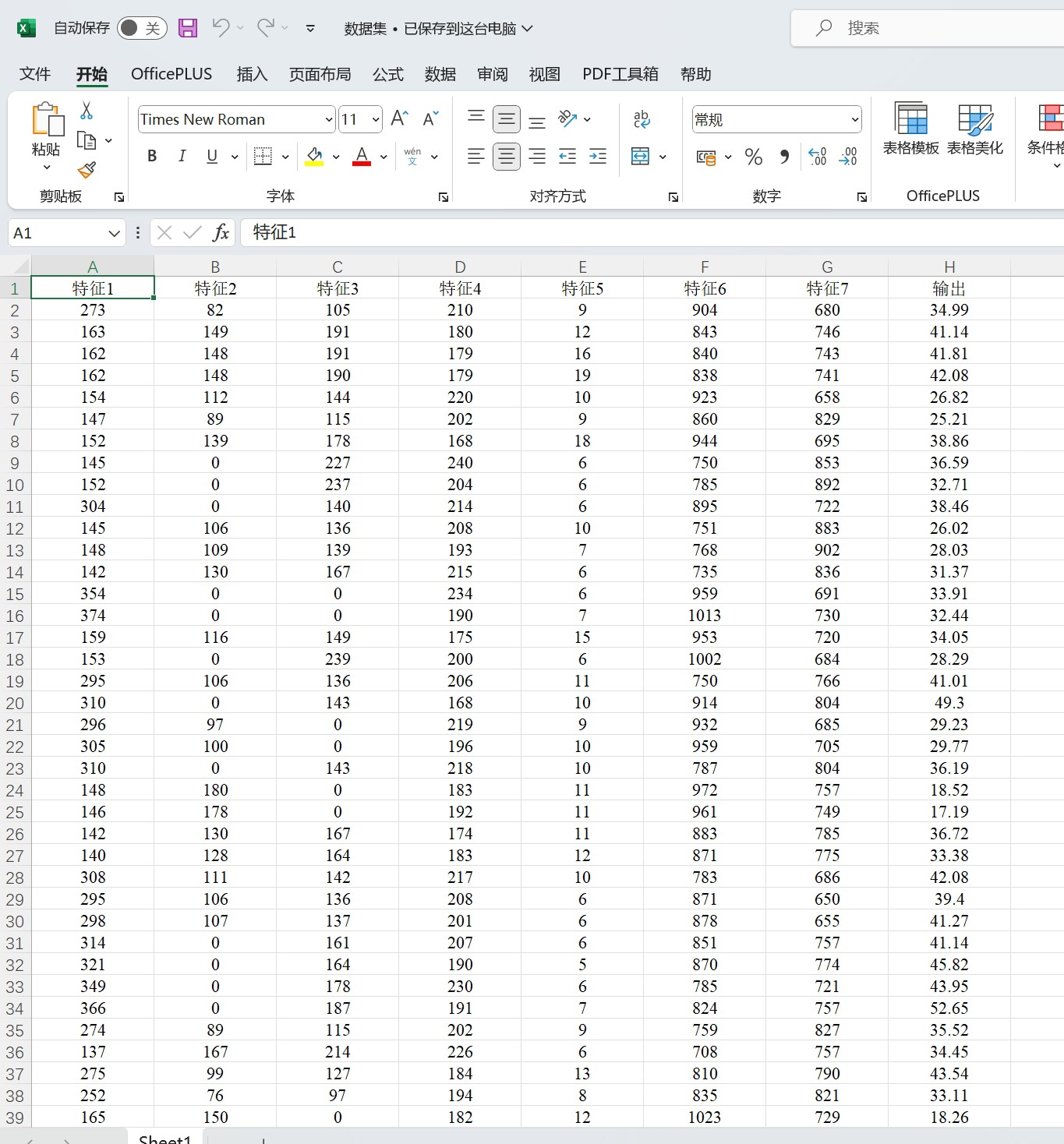Click the accounting number format icon
1064x1144 pixels.
[706, 157]
